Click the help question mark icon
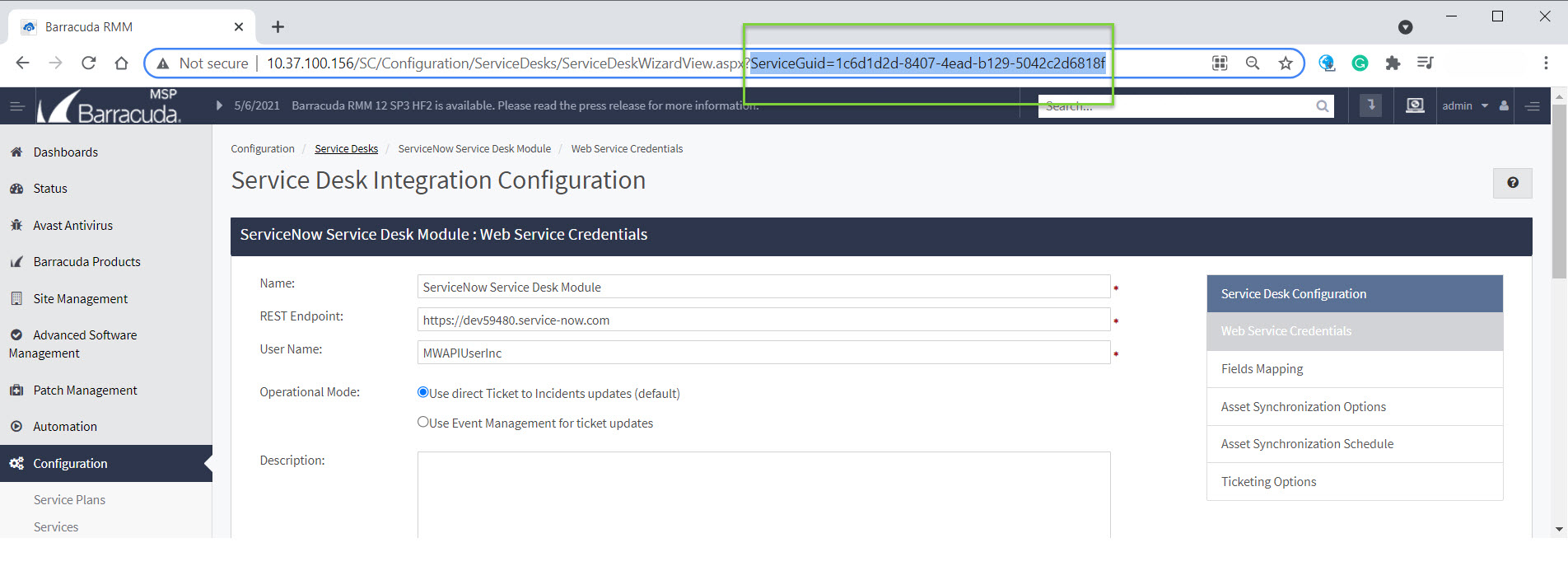 point(1512,183)
